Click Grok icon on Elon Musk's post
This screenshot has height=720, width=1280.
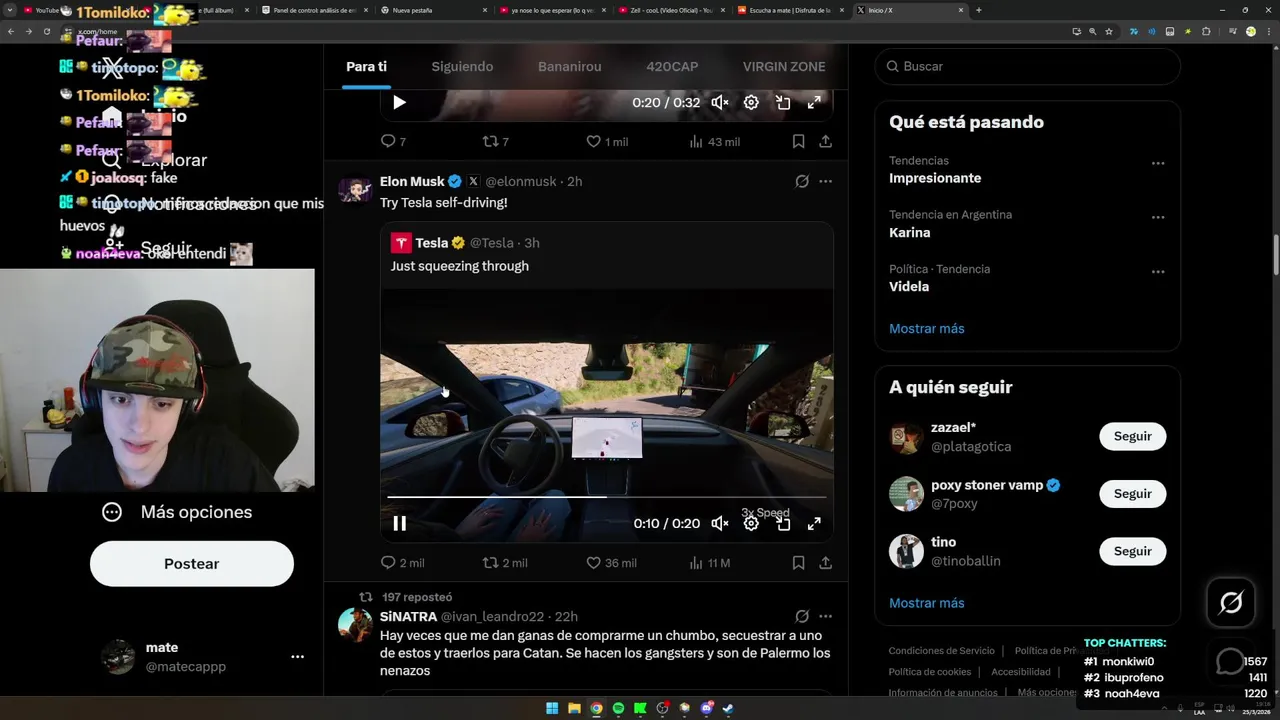(801, 182)
